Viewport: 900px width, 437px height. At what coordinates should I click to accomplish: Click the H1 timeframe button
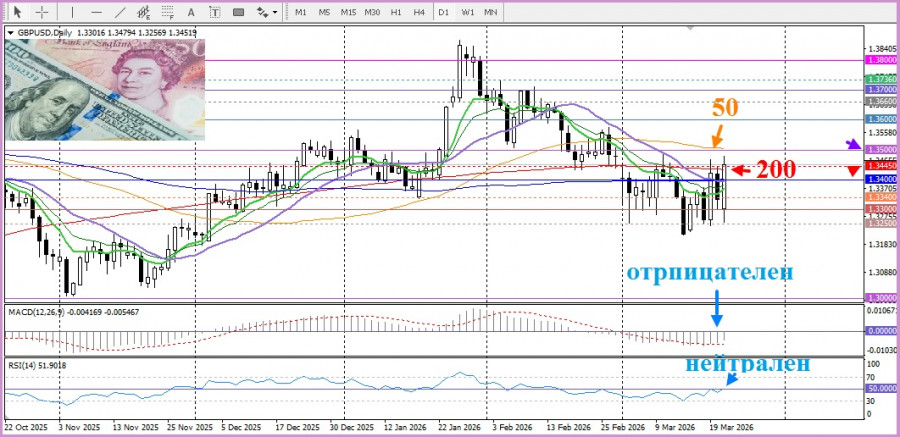(x=396, y=12)
